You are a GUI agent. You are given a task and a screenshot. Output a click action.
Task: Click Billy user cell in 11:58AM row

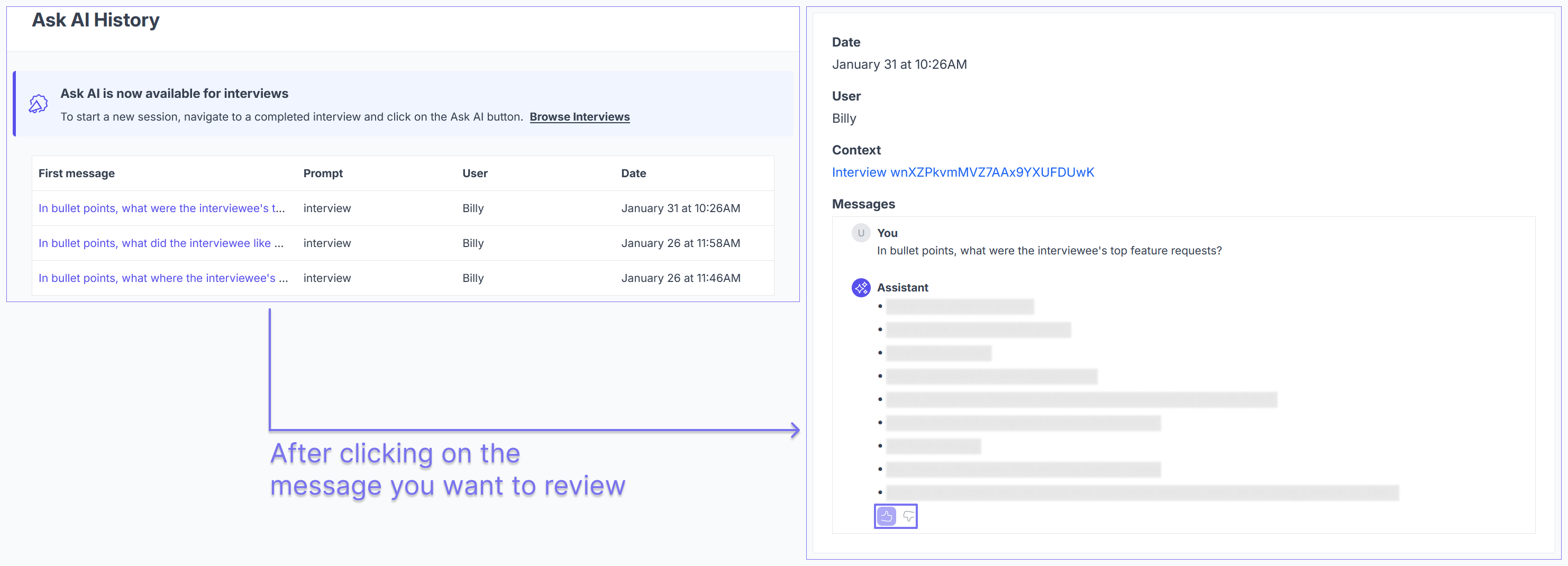click(x=473, y=243)
